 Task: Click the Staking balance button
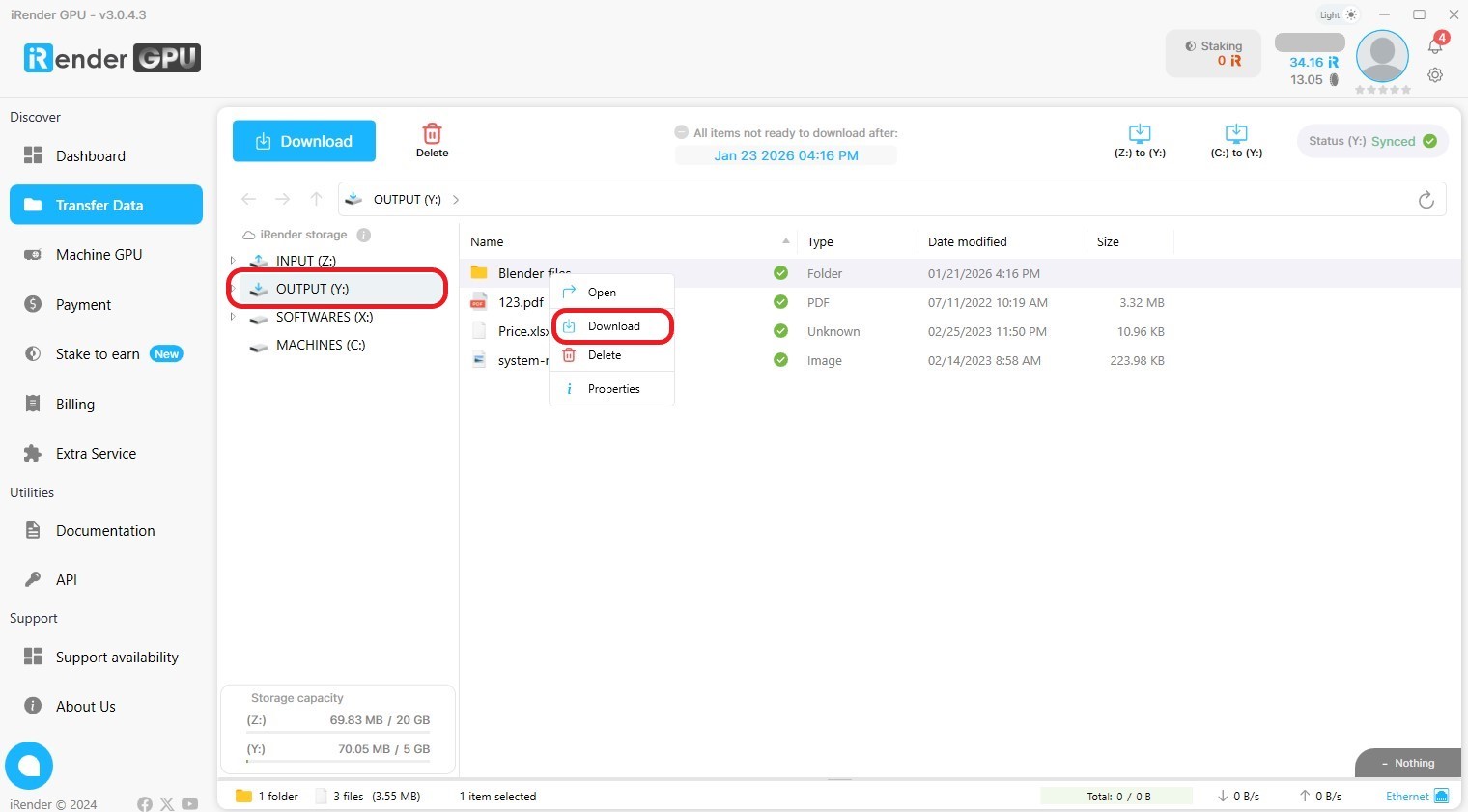[x=1213, y=53]
